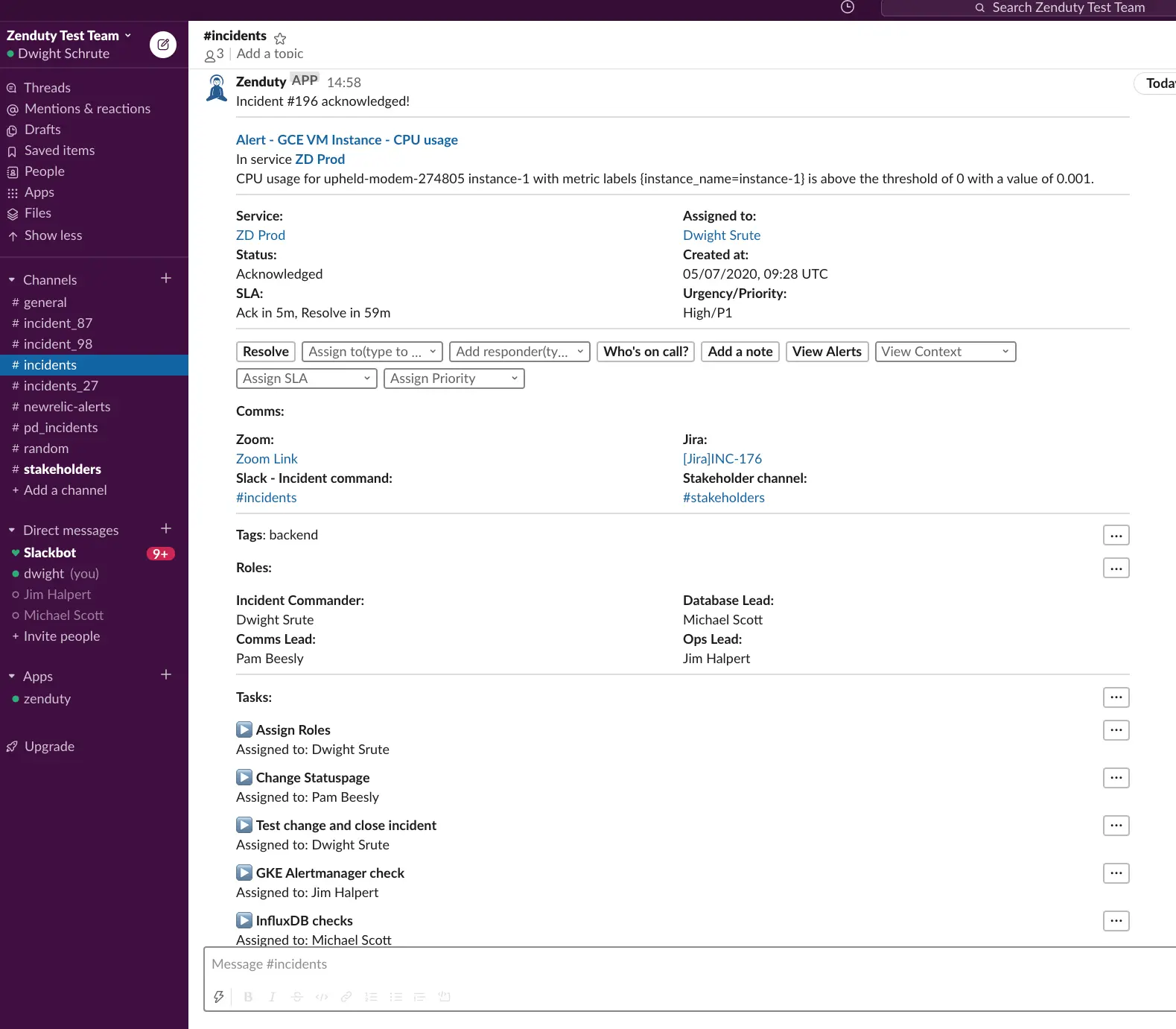Click the Message #incidents input field
This screenshot has height=1029, width=1176.
(x=690, y=964)
